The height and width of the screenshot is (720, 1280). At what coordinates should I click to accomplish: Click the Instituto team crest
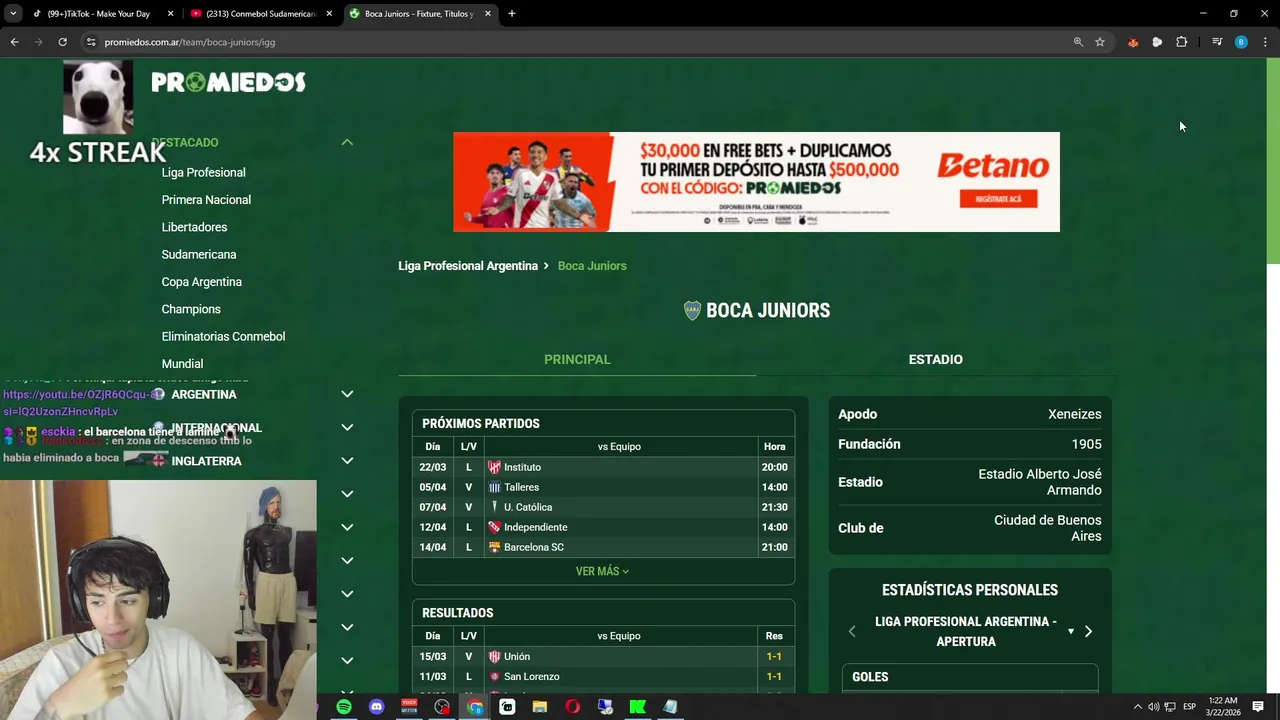tap(494, 467)
